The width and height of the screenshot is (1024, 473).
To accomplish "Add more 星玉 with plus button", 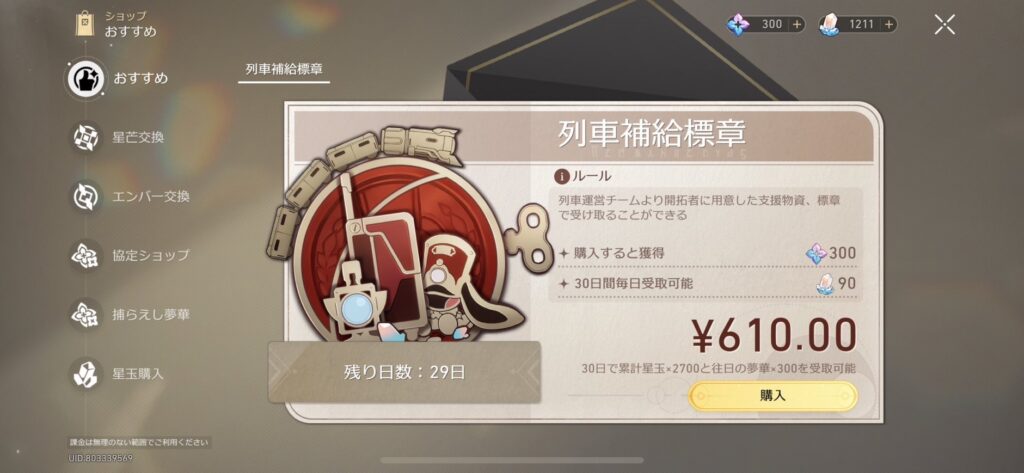I will coord(888,25).
